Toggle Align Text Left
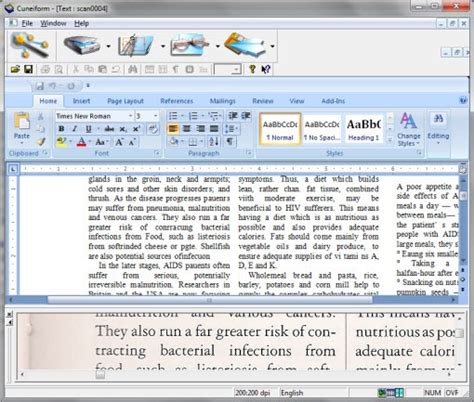 point(173,129)
